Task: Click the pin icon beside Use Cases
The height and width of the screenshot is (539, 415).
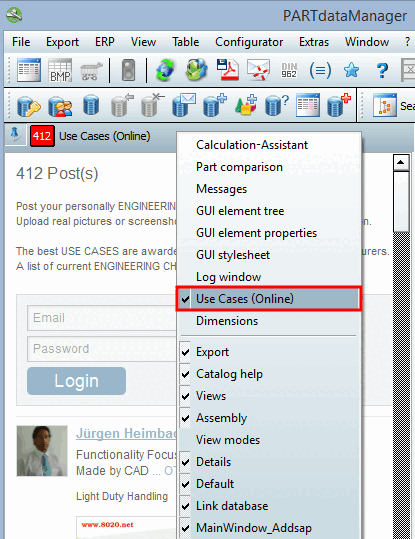Action: pos(15,135)
